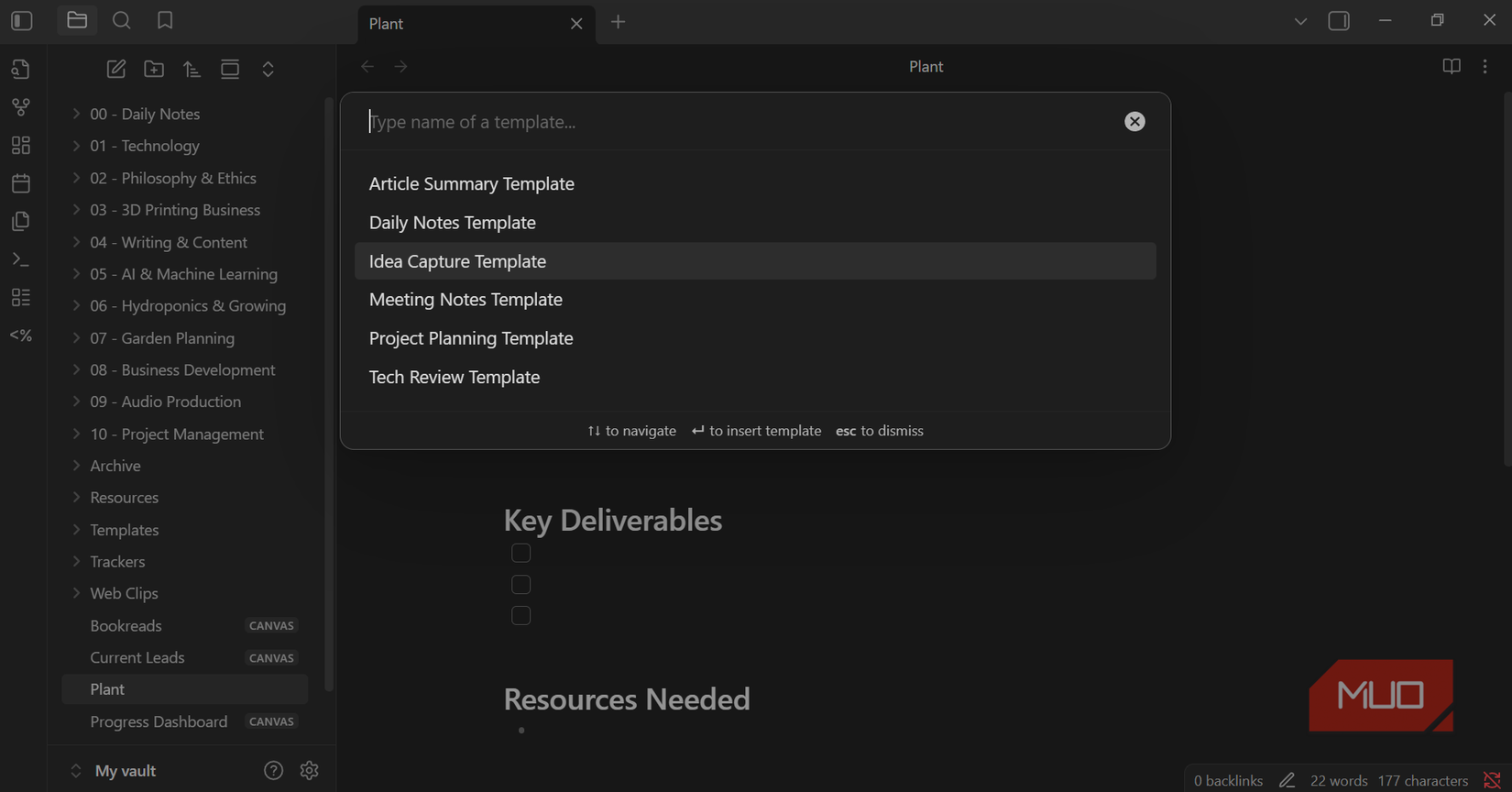Open the graph view icon

pos(21,107)
